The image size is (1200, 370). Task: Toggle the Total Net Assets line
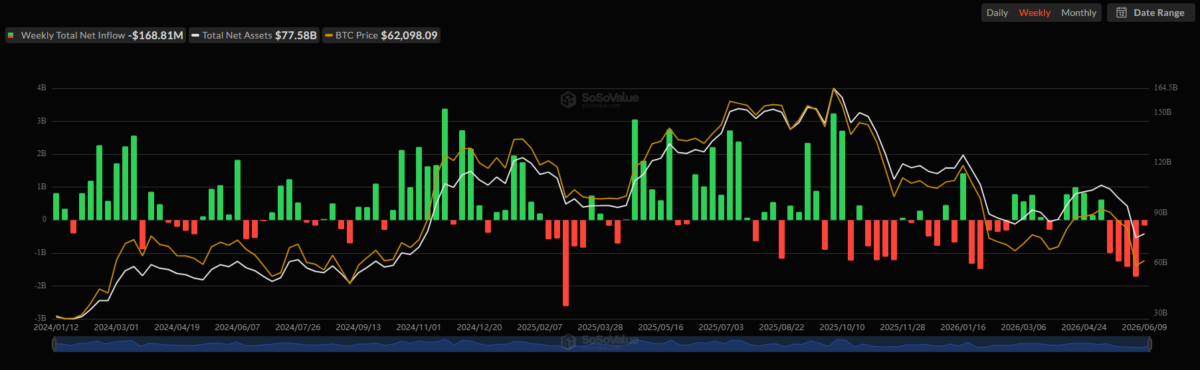pyautogui.click(x=255, y=35)
